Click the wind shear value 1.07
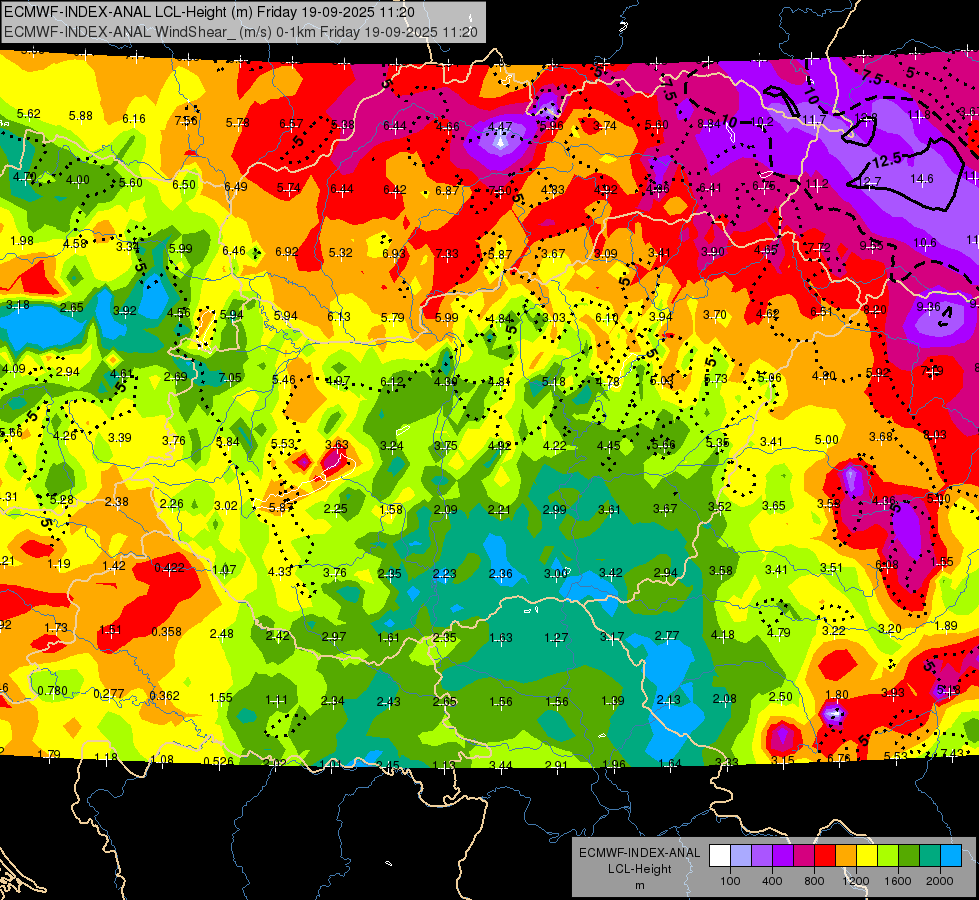The image size is (979, 900). coord(224,570)
